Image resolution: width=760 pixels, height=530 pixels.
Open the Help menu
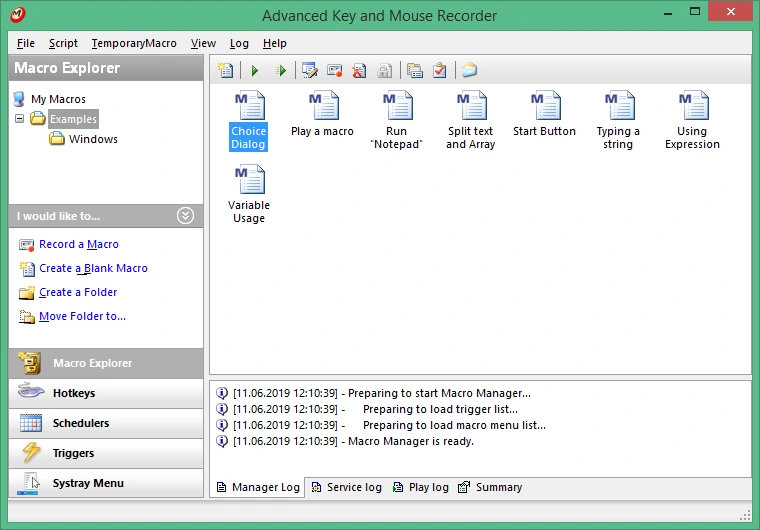(x=274, y=43)
